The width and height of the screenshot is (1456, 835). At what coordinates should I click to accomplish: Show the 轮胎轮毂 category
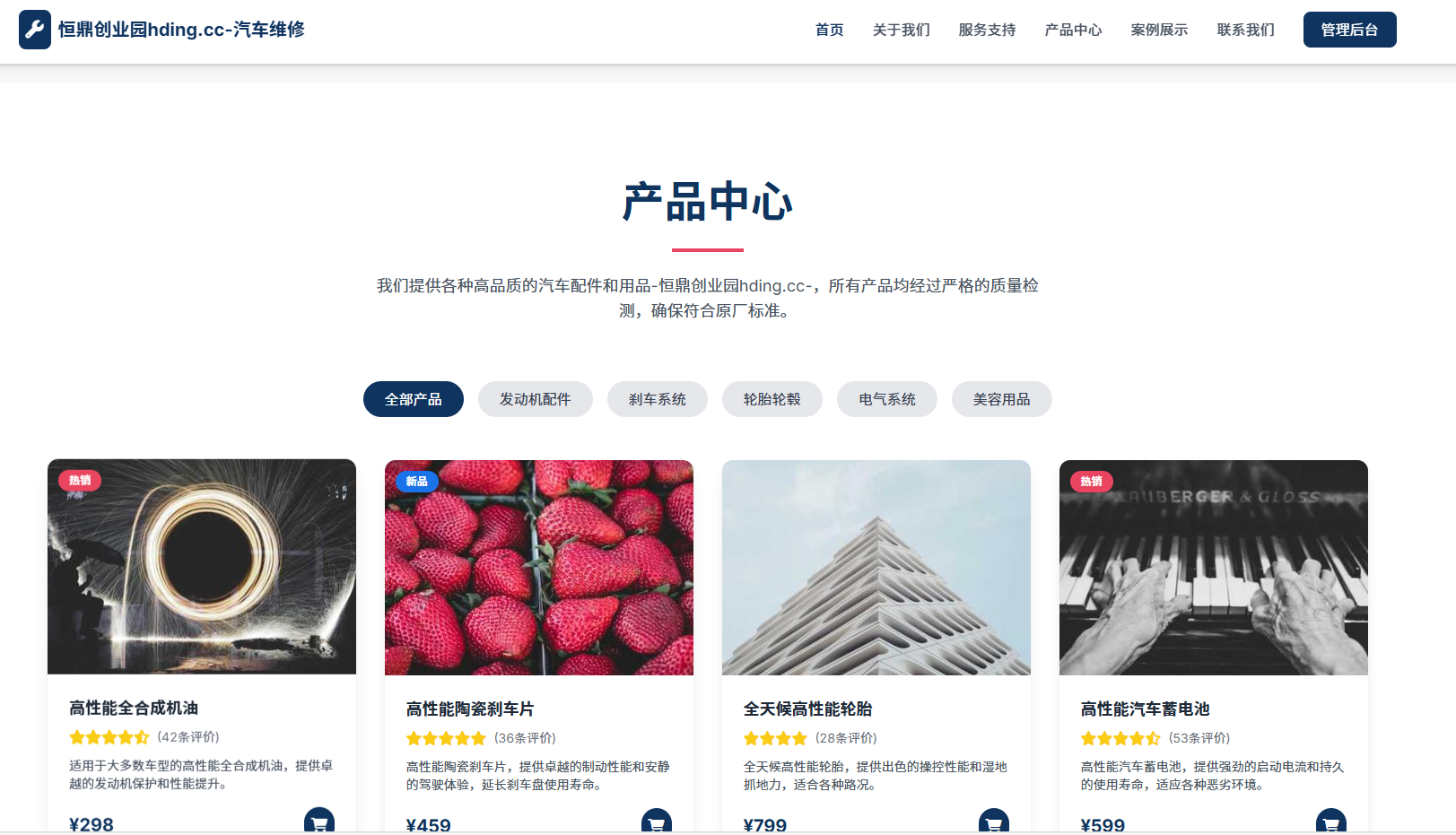(x=772, y=399)
